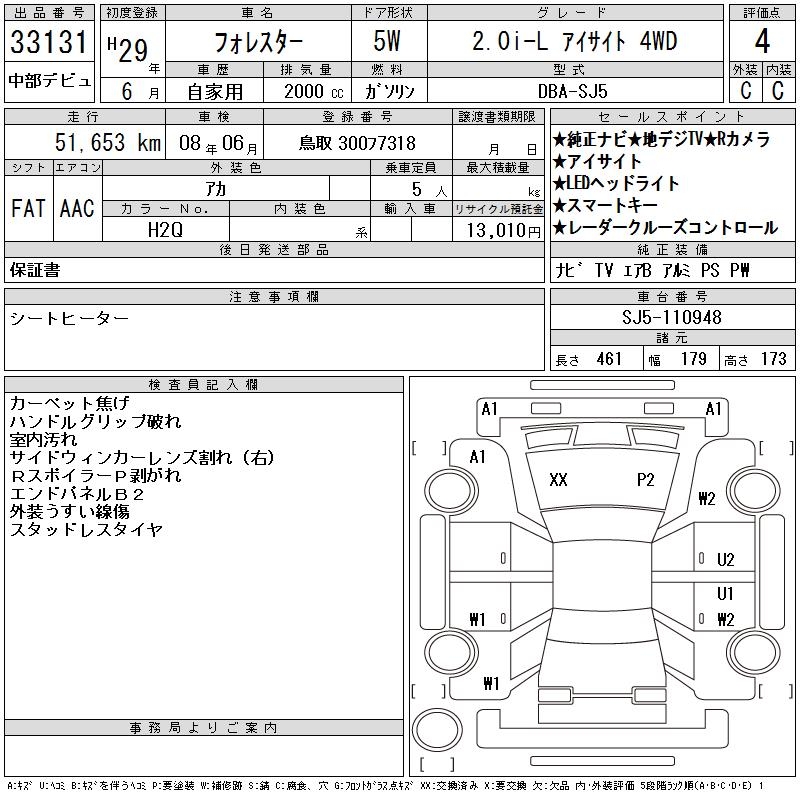Select exterior color アカ
This screenshot has height=800, width=800.
pyautogui.click(x=216, y=189)
